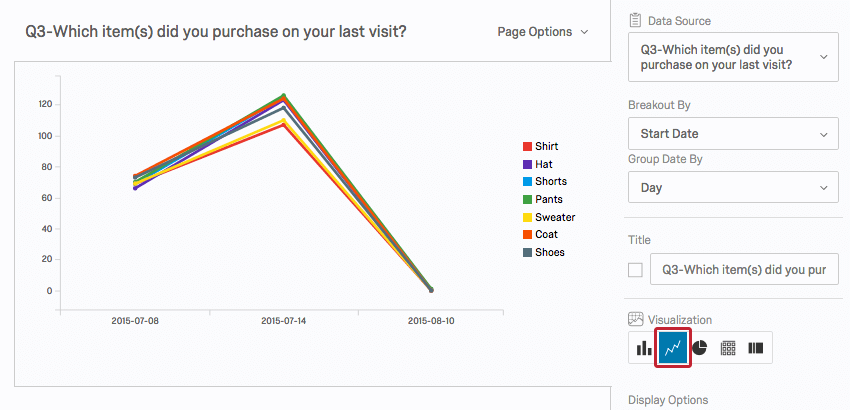Toggle the Title checkbox
Screen dimensions: 850x410
click(635, 269)
